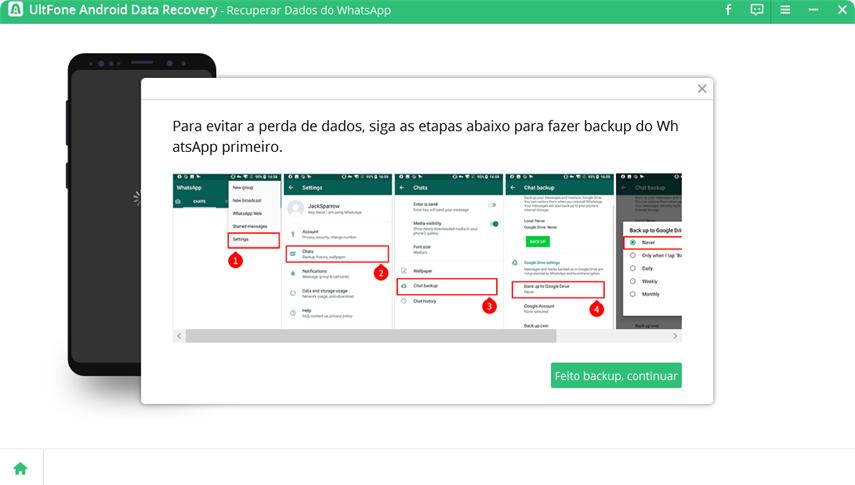Screen dimensions: 855x485
Task: Click the horizontal scrollbar thumb under tutorial images
Action: (x=371, y=336)
